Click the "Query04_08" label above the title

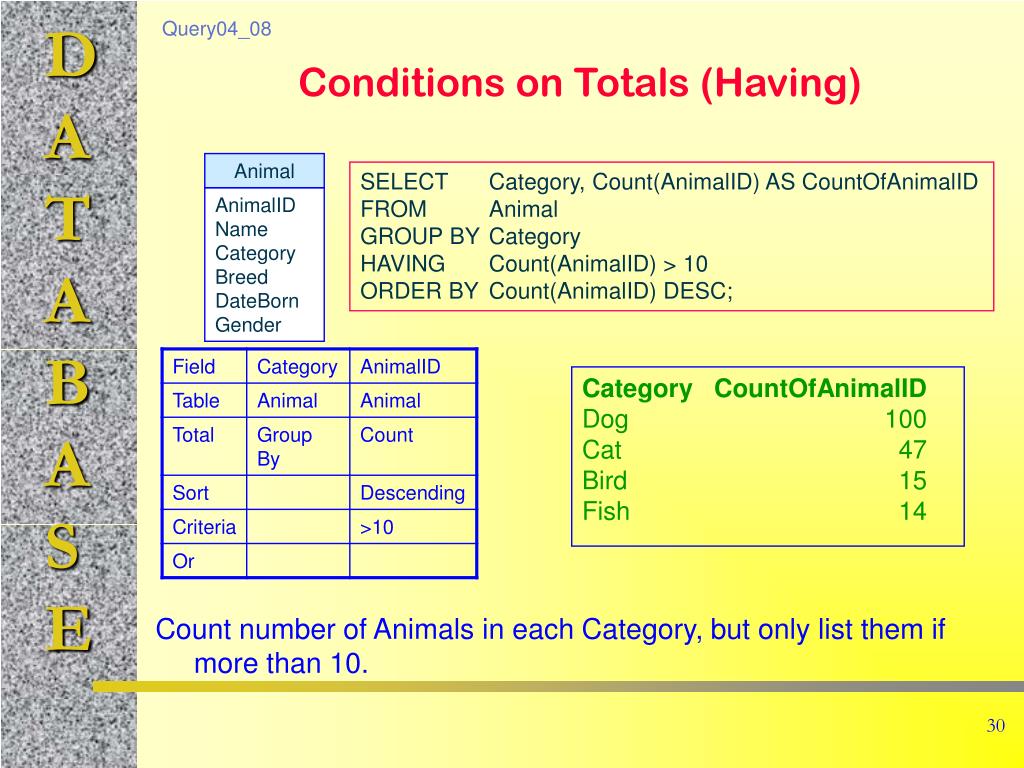[x=216, y=29]
